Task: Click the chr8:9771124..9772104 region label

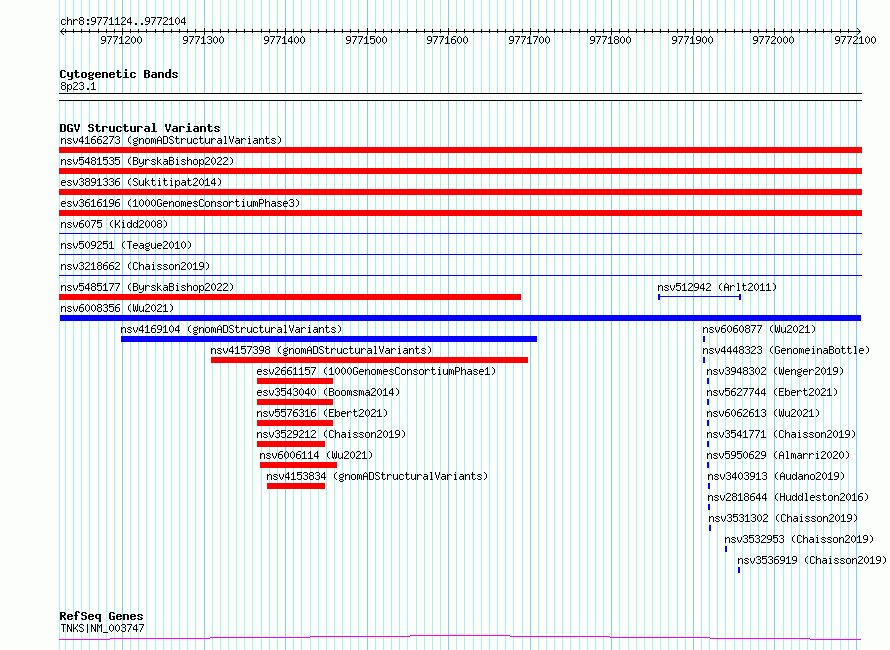Action: tap(123, 21)
